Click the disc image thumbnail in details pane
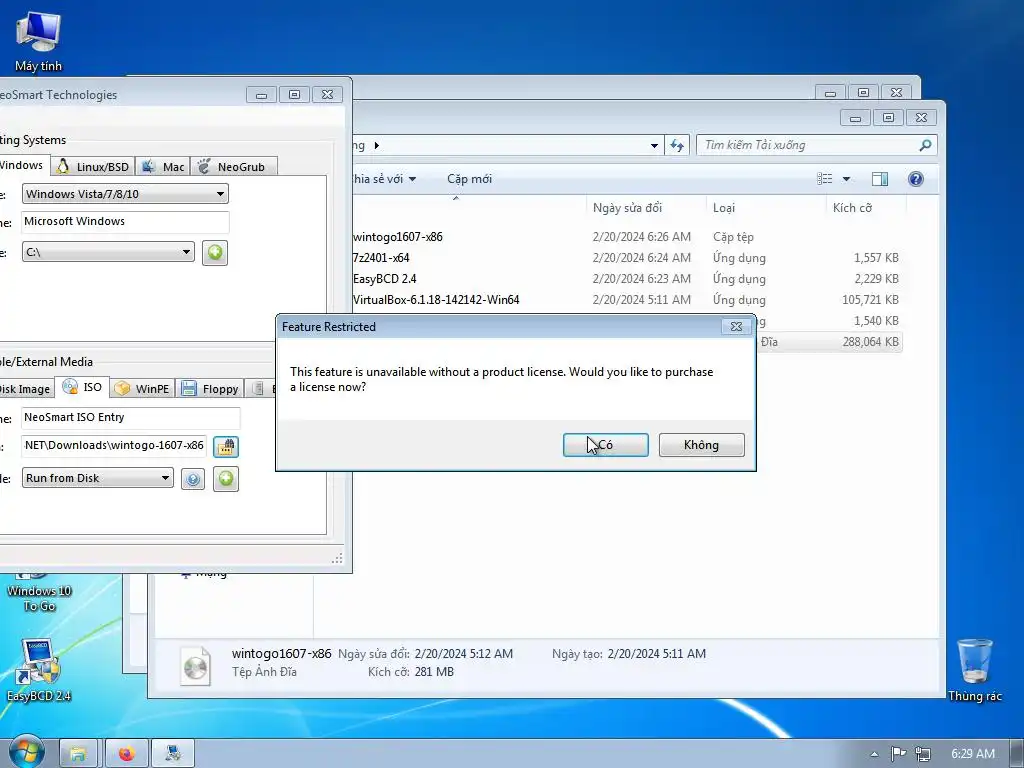This screenshot has width=1024, height=768. 196,665
